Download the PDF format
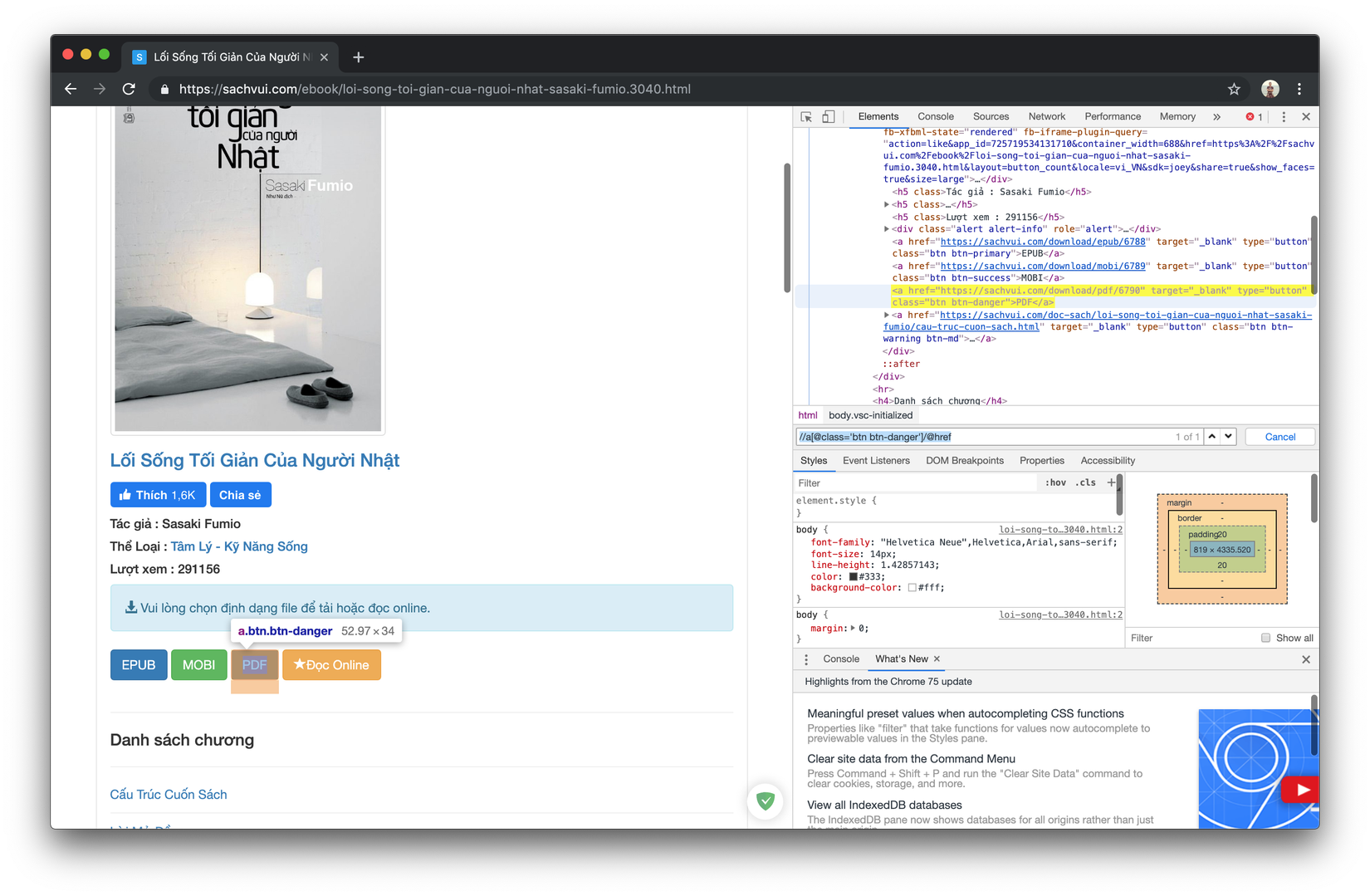The width and height of the screenshot is (1370, 896). pyautogui.click(x=254, y=665)
